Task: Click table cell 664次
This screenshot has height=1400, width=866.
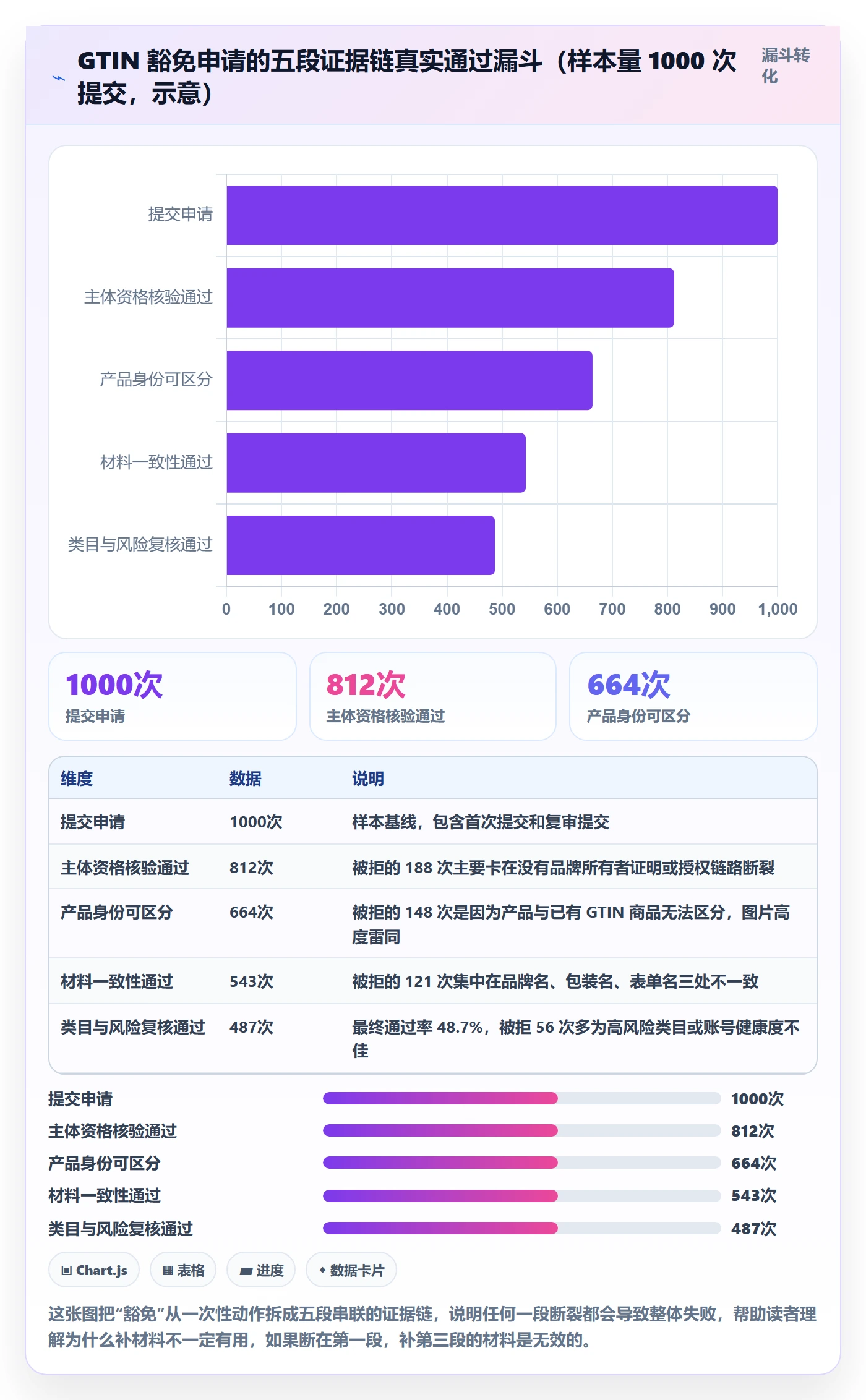Action: (x=252, y=912)
